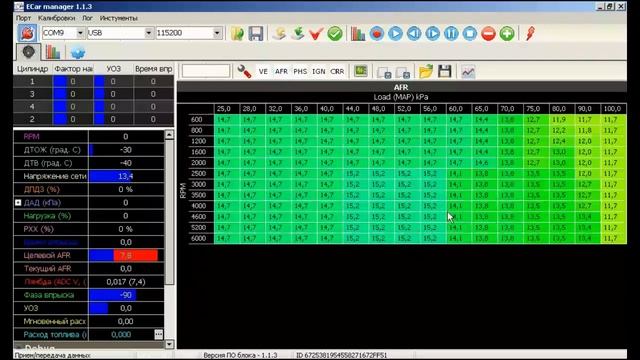Click the red minus circle icon
640x360 pixels.
(489, 33)
